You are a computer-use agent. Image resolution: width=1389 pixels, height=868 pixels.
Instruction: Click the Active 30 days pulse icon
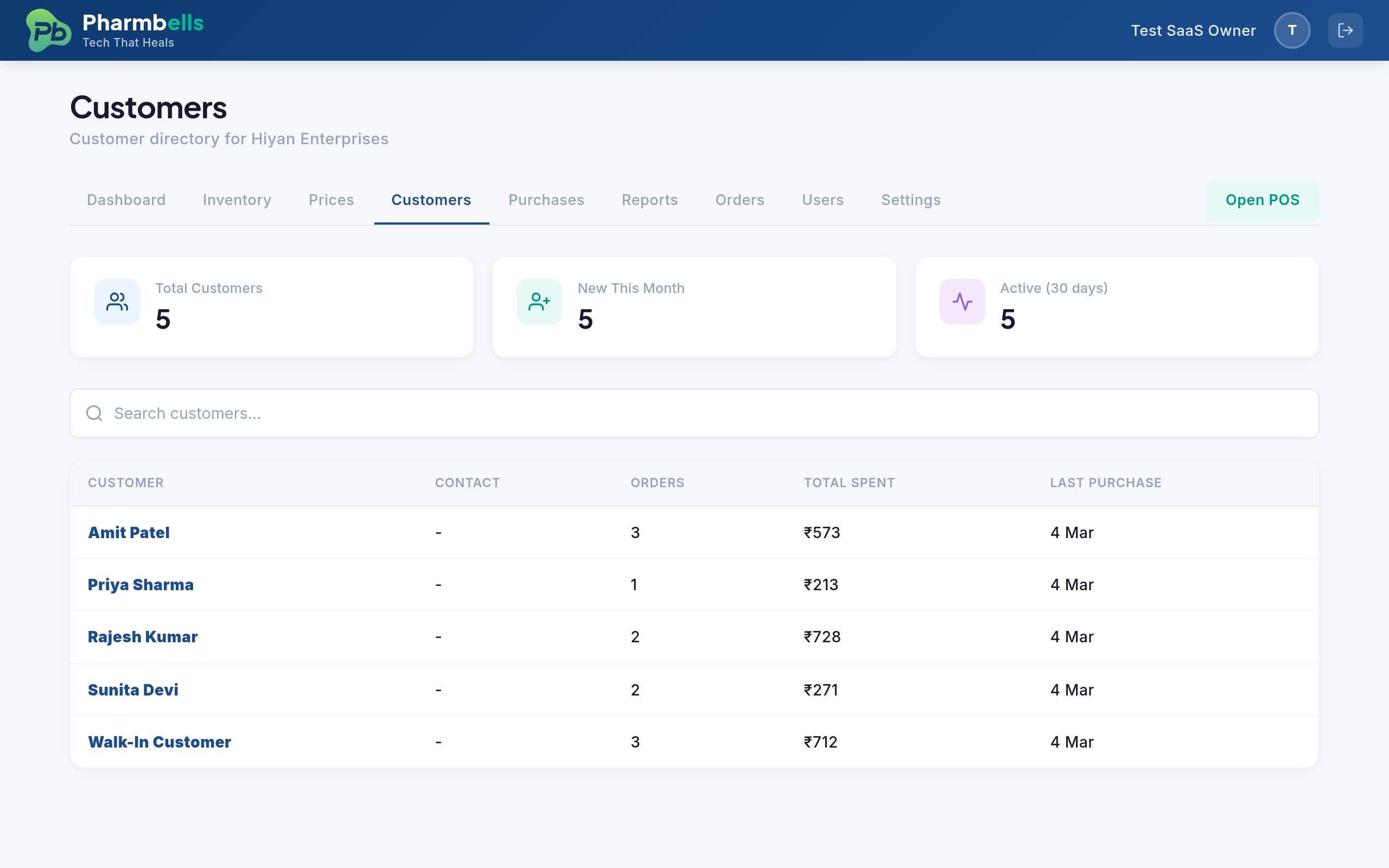(x=962, y=302)
